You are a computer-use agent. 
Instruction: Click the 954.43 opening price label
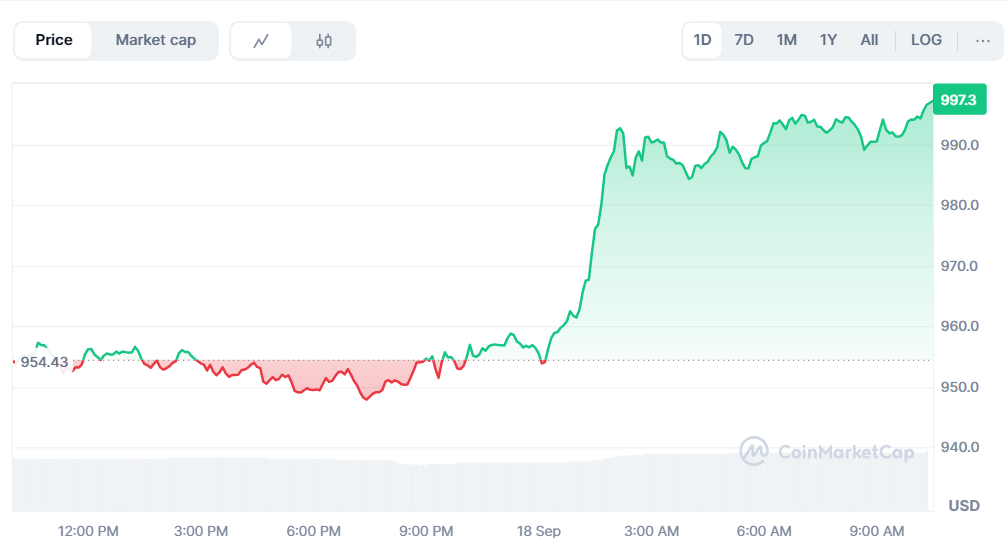click(44, 362)
